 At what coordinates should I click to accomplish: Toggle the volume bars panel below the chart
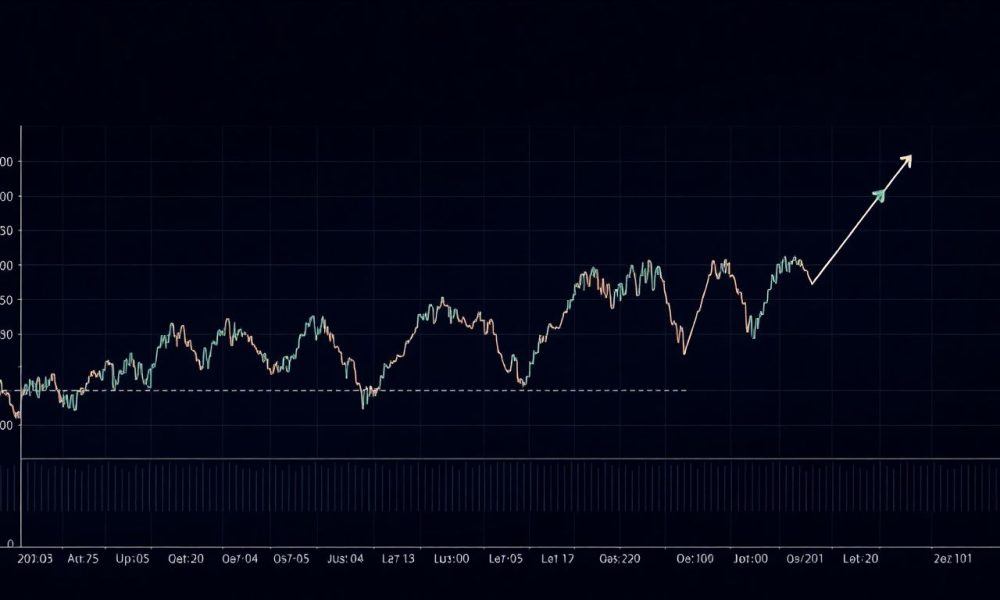click(x=500, y=490)
